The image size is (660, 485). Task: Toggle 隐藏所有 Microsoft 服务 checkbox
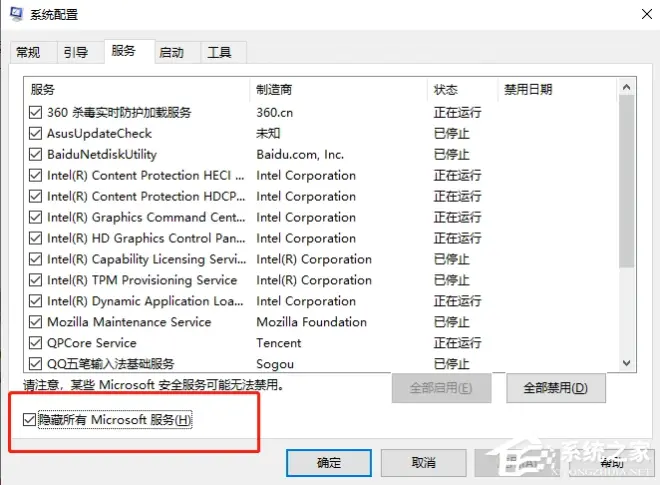(x=29, y=419)
